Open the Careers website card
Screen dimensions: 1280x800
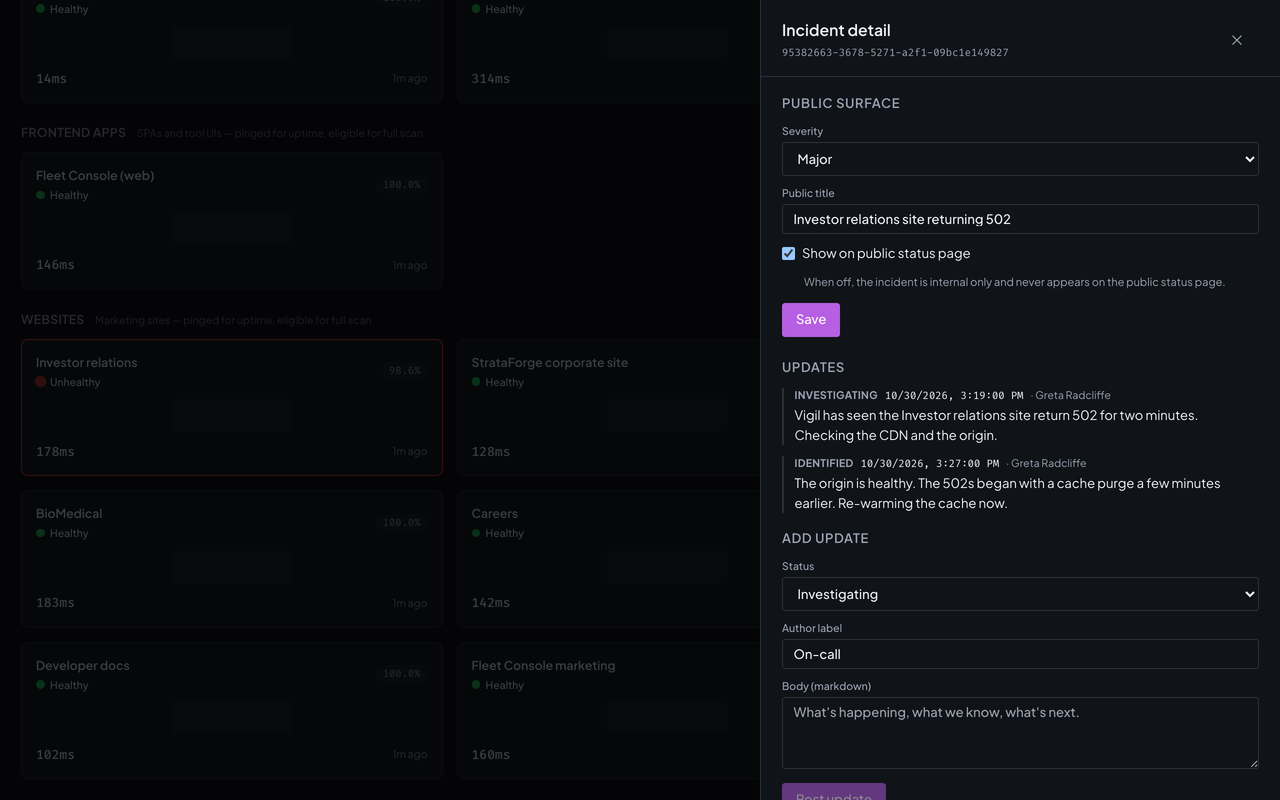coord(608,559)
